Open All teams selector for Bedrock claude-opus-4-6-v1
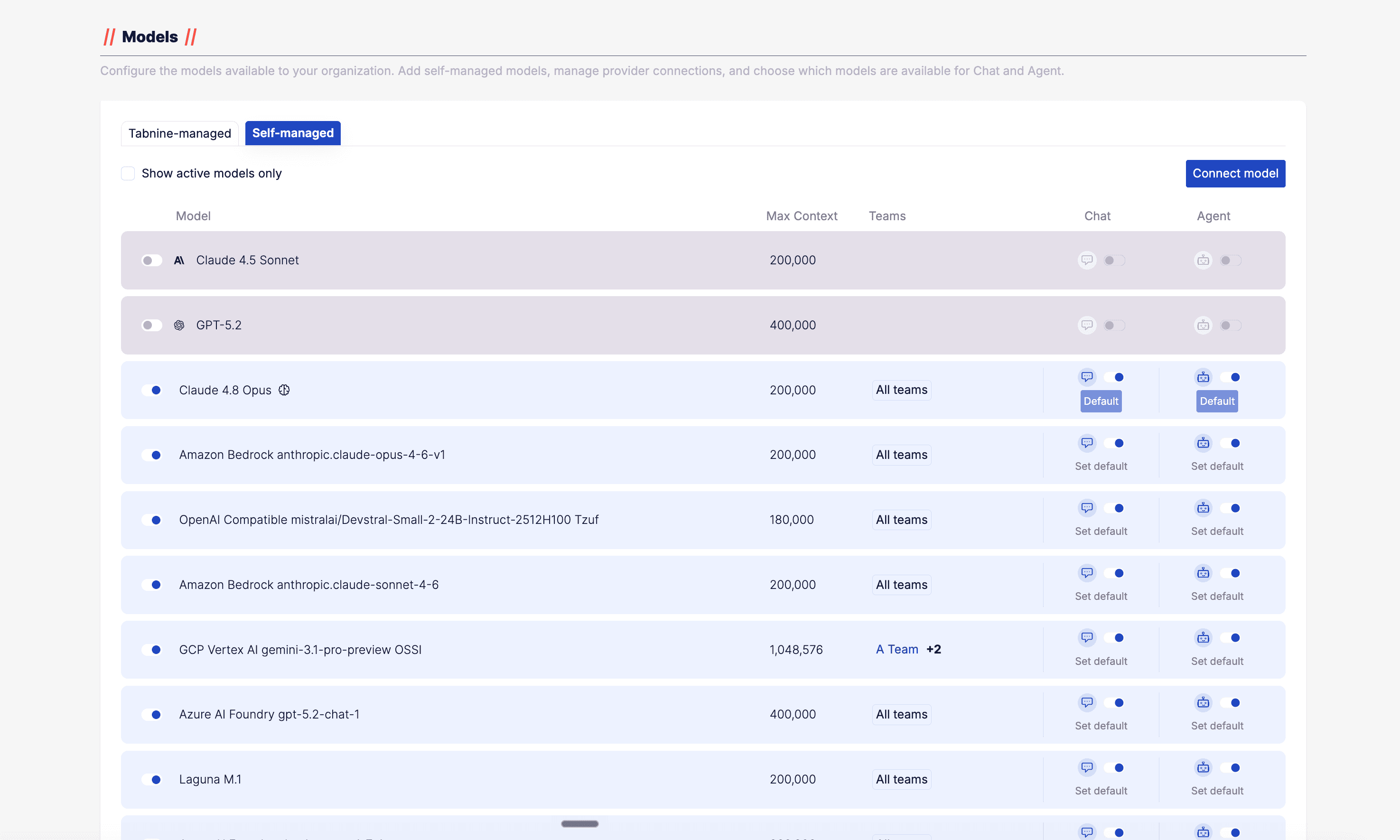Screen dimensions: 1400x840 click(x=901, y=455)
